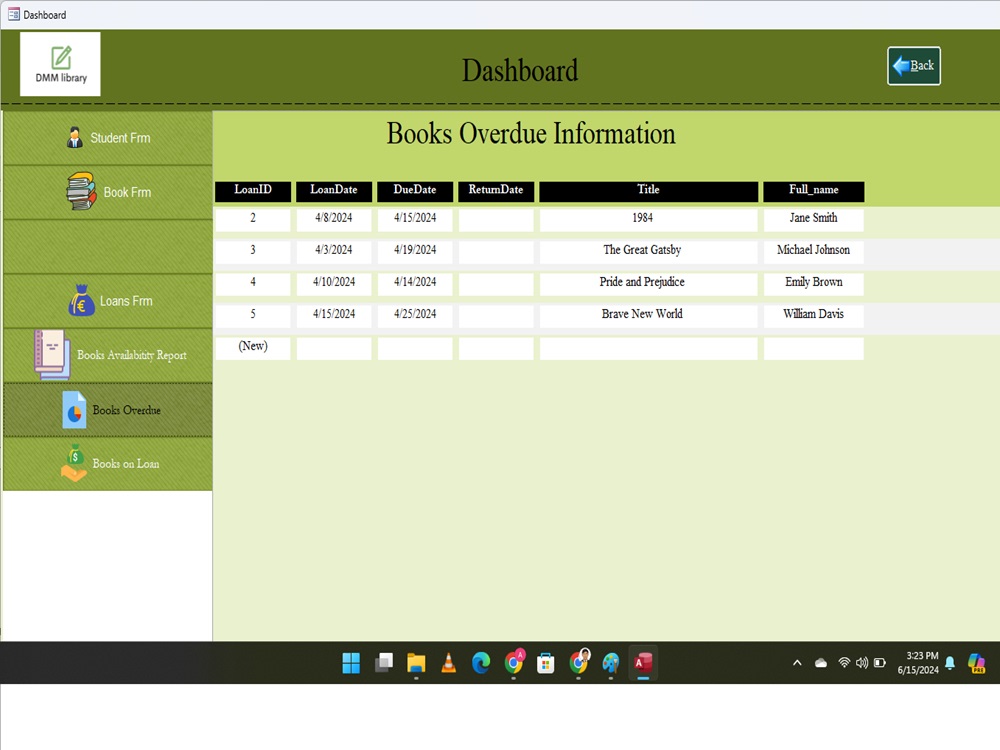Viewport: 1000px width, 750px height.
Task: Click the euro money bag icon
Action: tap(81, 300)
